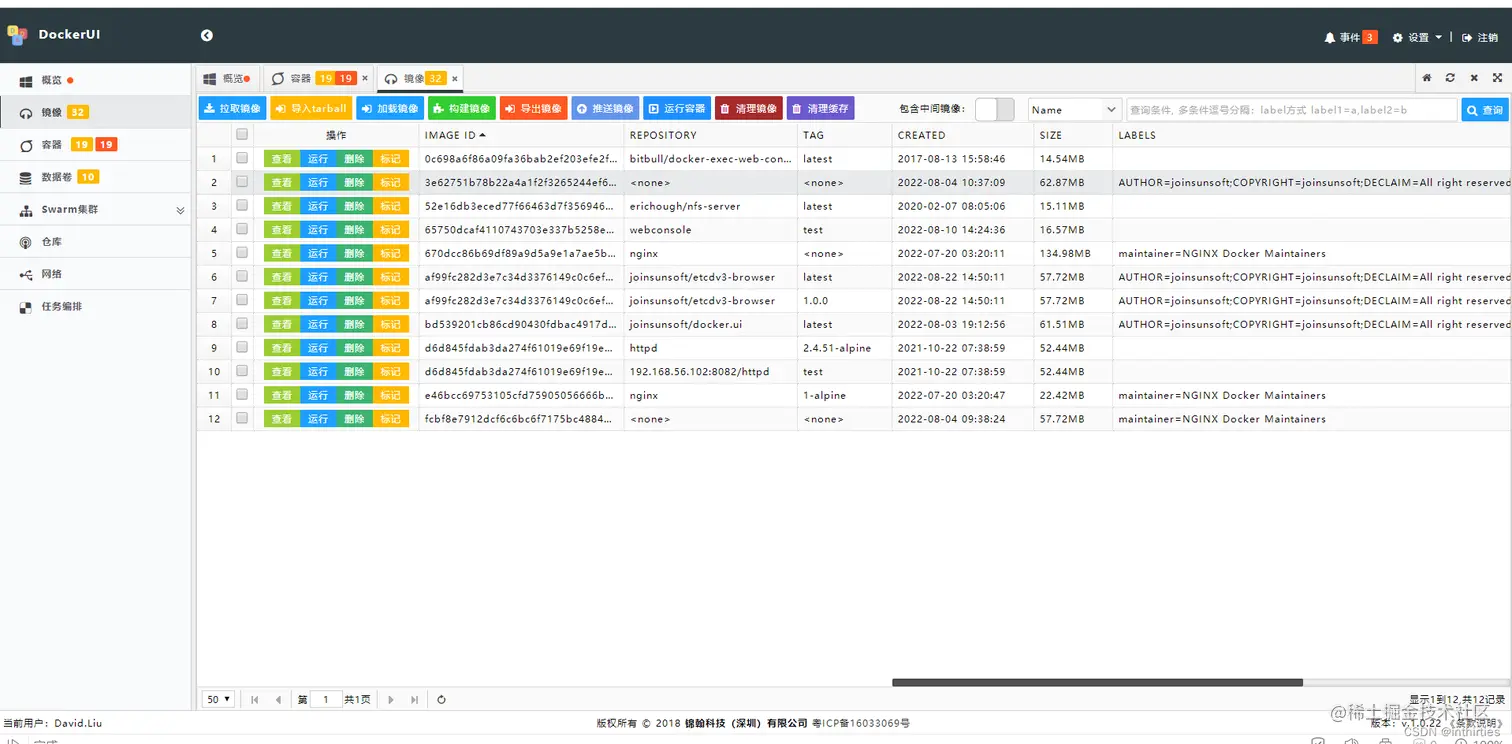Open 数据卷 in the sidebar
Viewport: 1512px width, 744px height.
tap(95, 177)
